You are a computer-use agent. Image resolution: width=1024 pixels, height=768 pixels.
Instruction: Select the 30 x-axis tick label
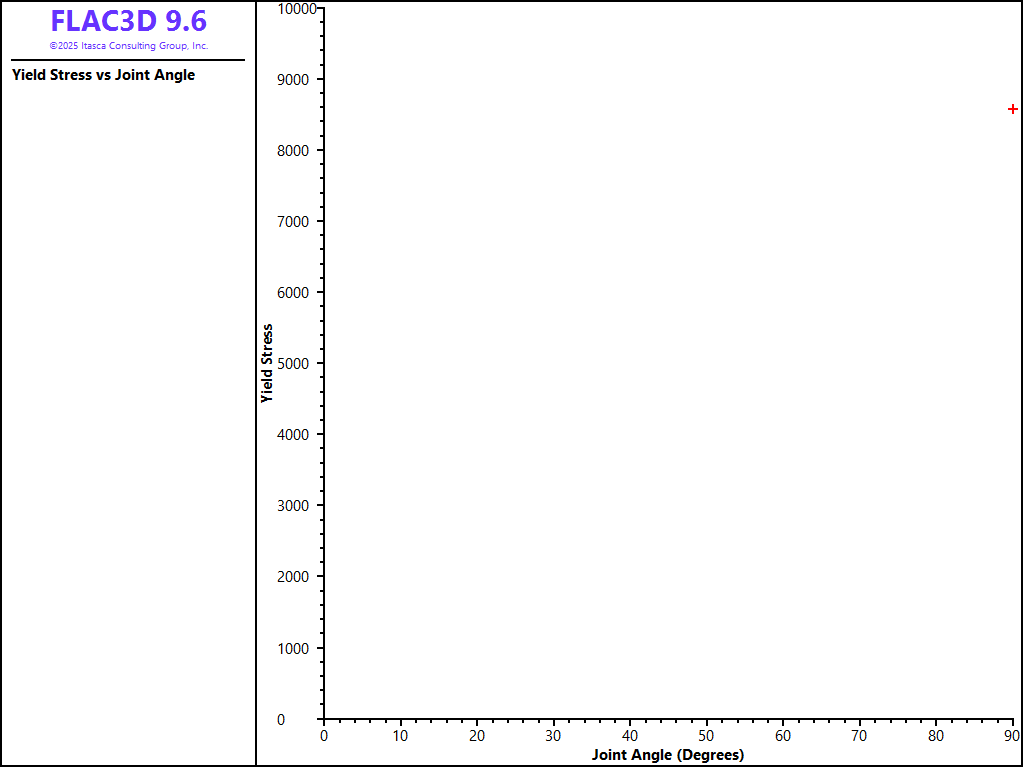coord(553,736)
